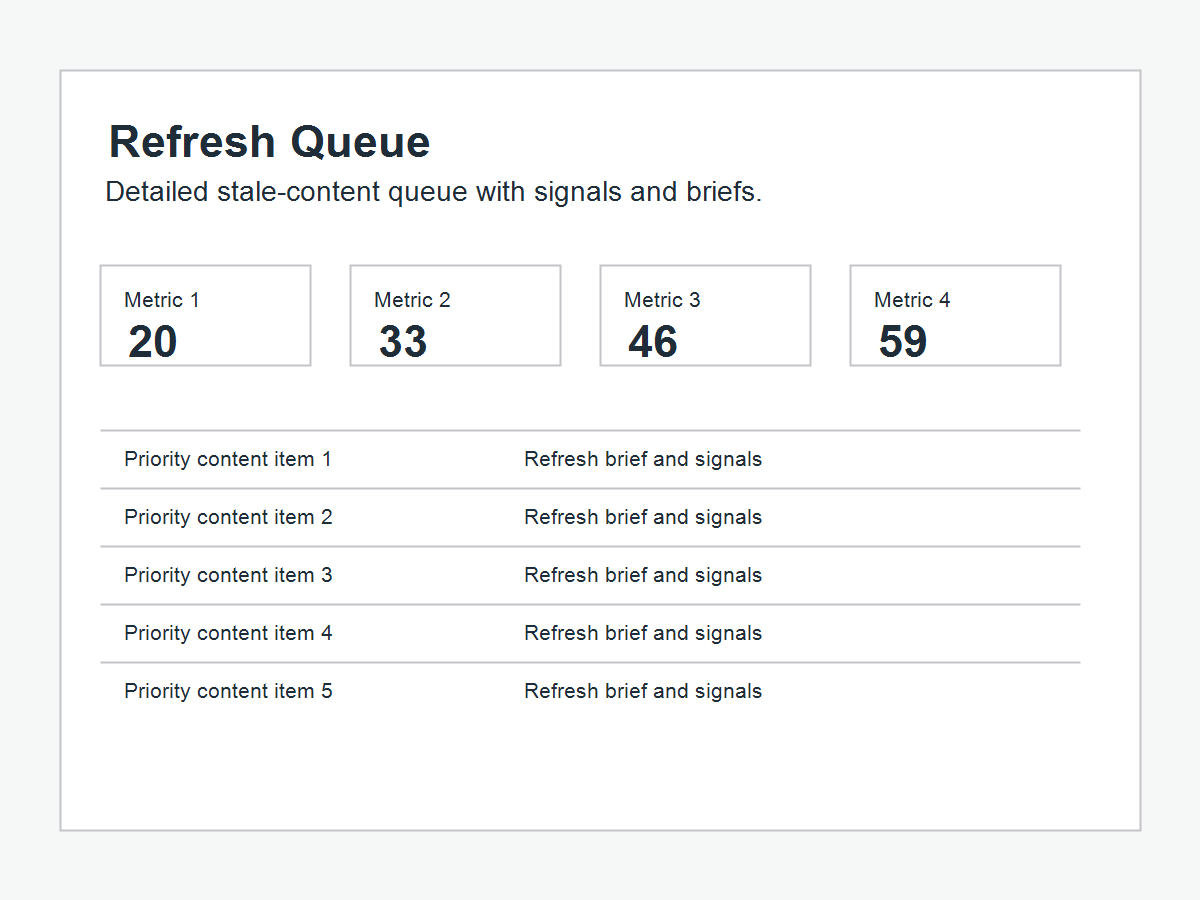This screenshot has height=900, width=1200.
Task: Open refresh brief and signals for item 4
Action: pyautogui.click(x=643, y=633)
